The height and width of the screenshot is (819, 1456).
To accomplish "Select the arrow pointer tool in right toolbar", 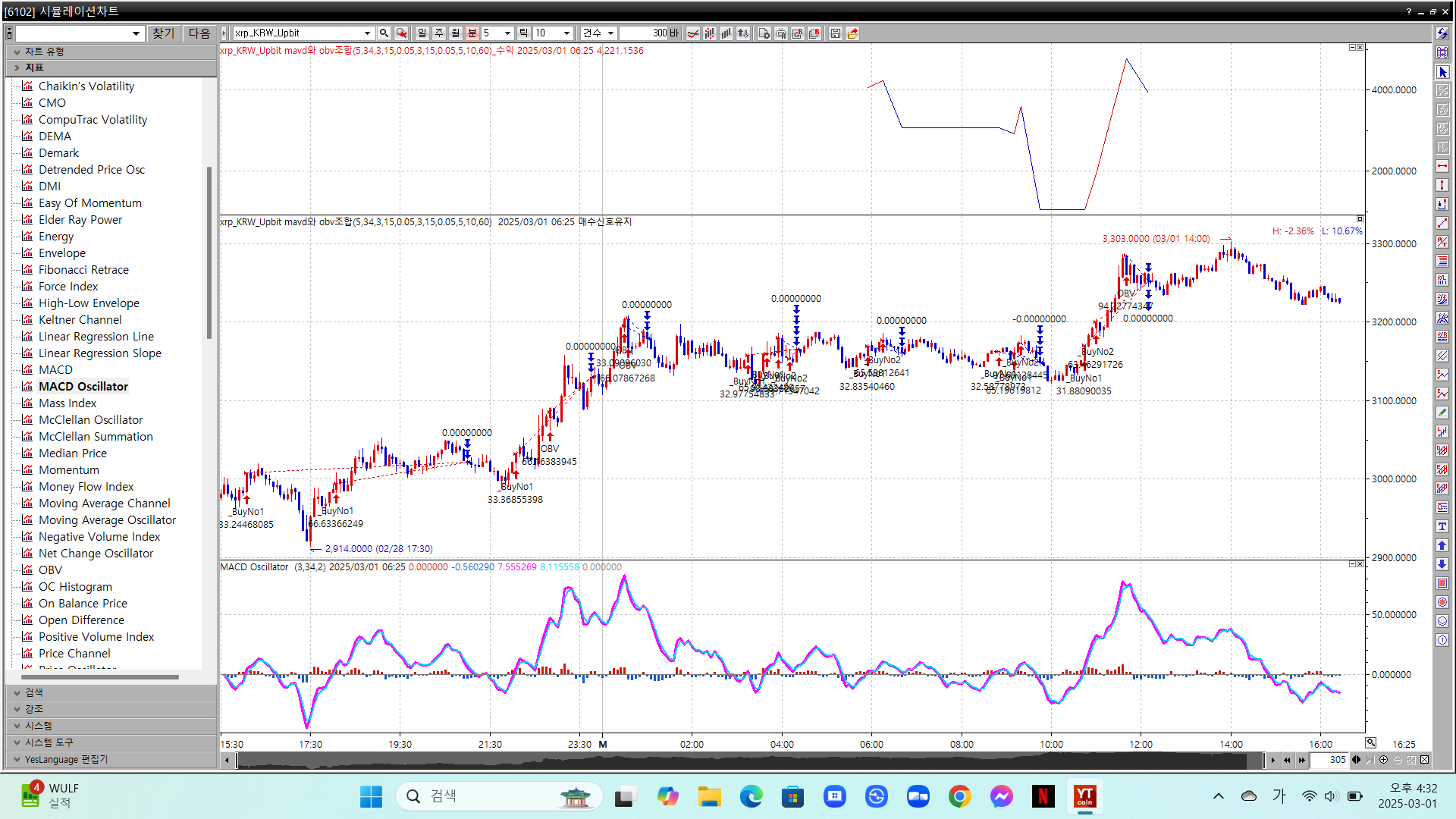I will coord(1442,72).
